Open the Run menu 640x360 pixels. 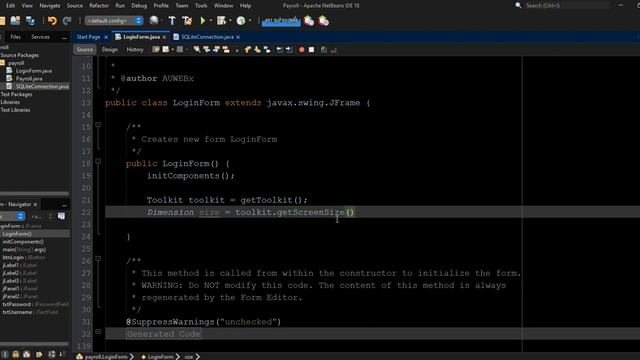(120, 6)
